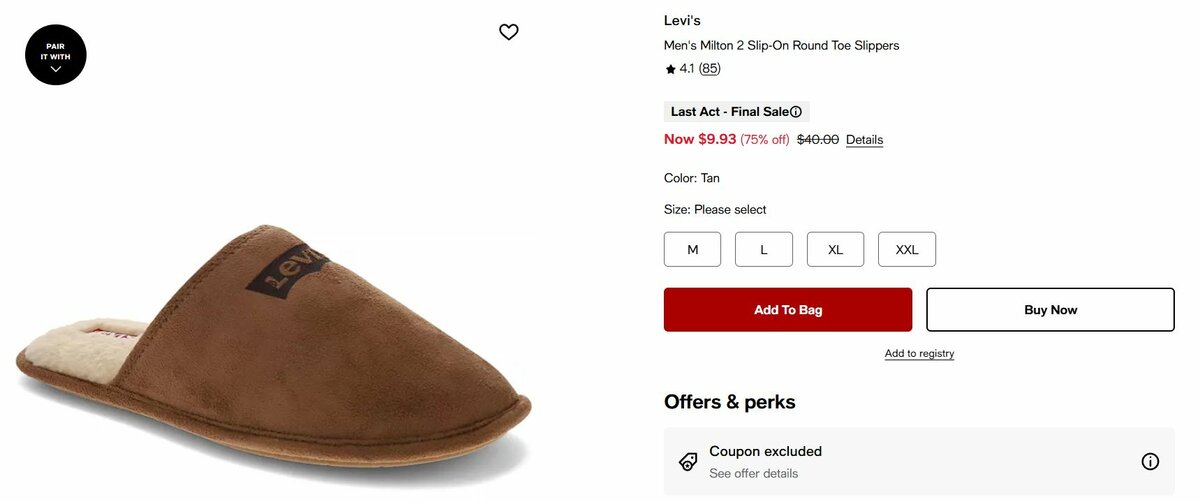Click the Final Sale info icon
The height and width of the screenshot is (502, 1200).
click(x=796, y=112)
